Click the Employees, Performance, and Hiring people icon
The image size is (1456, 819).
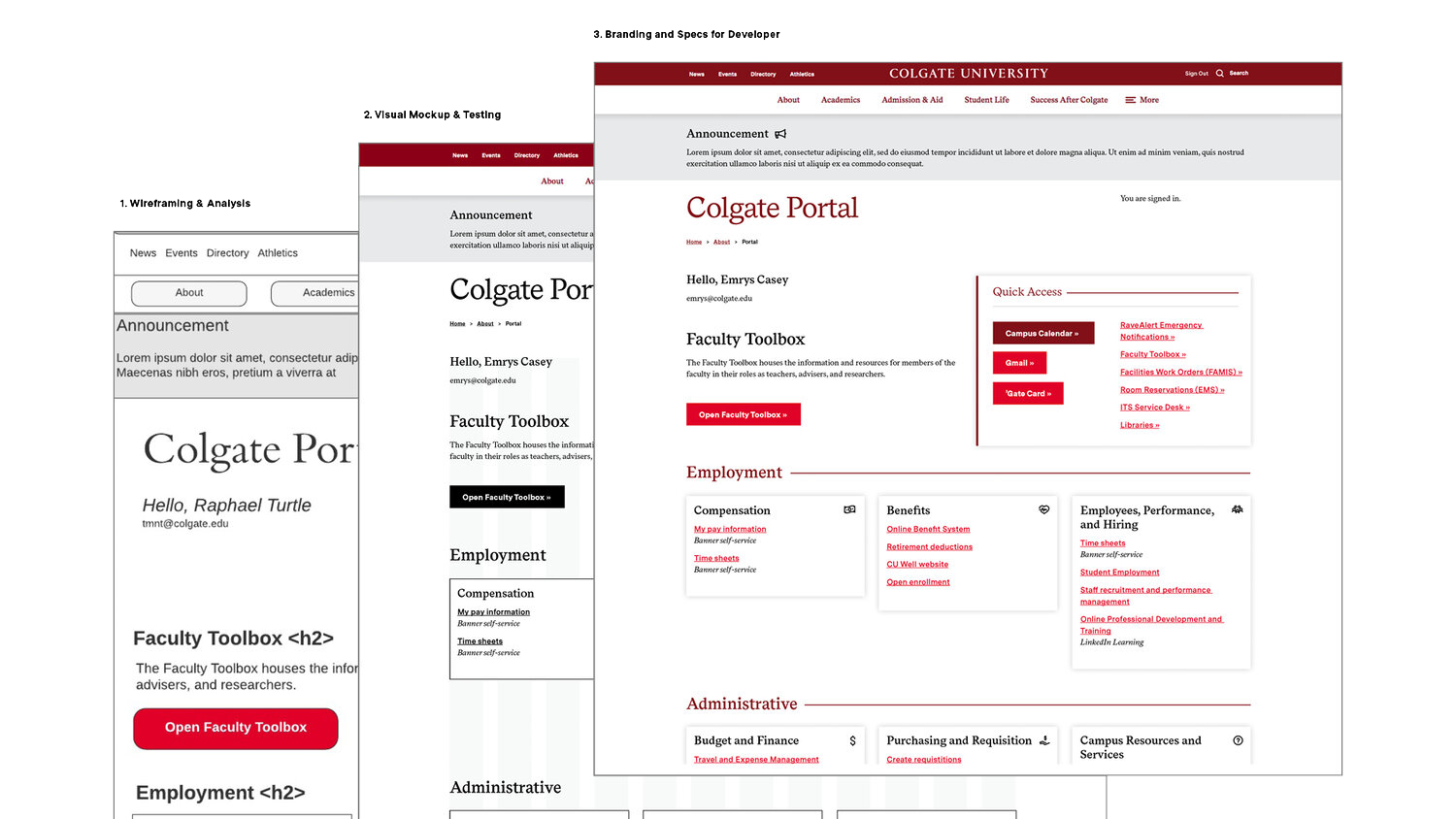[1238, 509]
